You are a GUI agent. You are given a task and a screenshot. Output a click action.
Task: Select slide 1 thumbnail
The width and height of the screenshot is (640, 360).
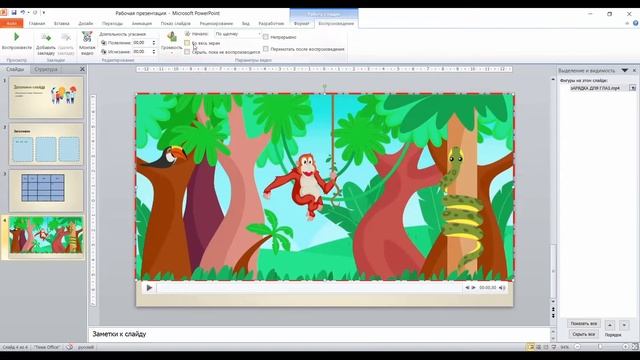point(46,98)
